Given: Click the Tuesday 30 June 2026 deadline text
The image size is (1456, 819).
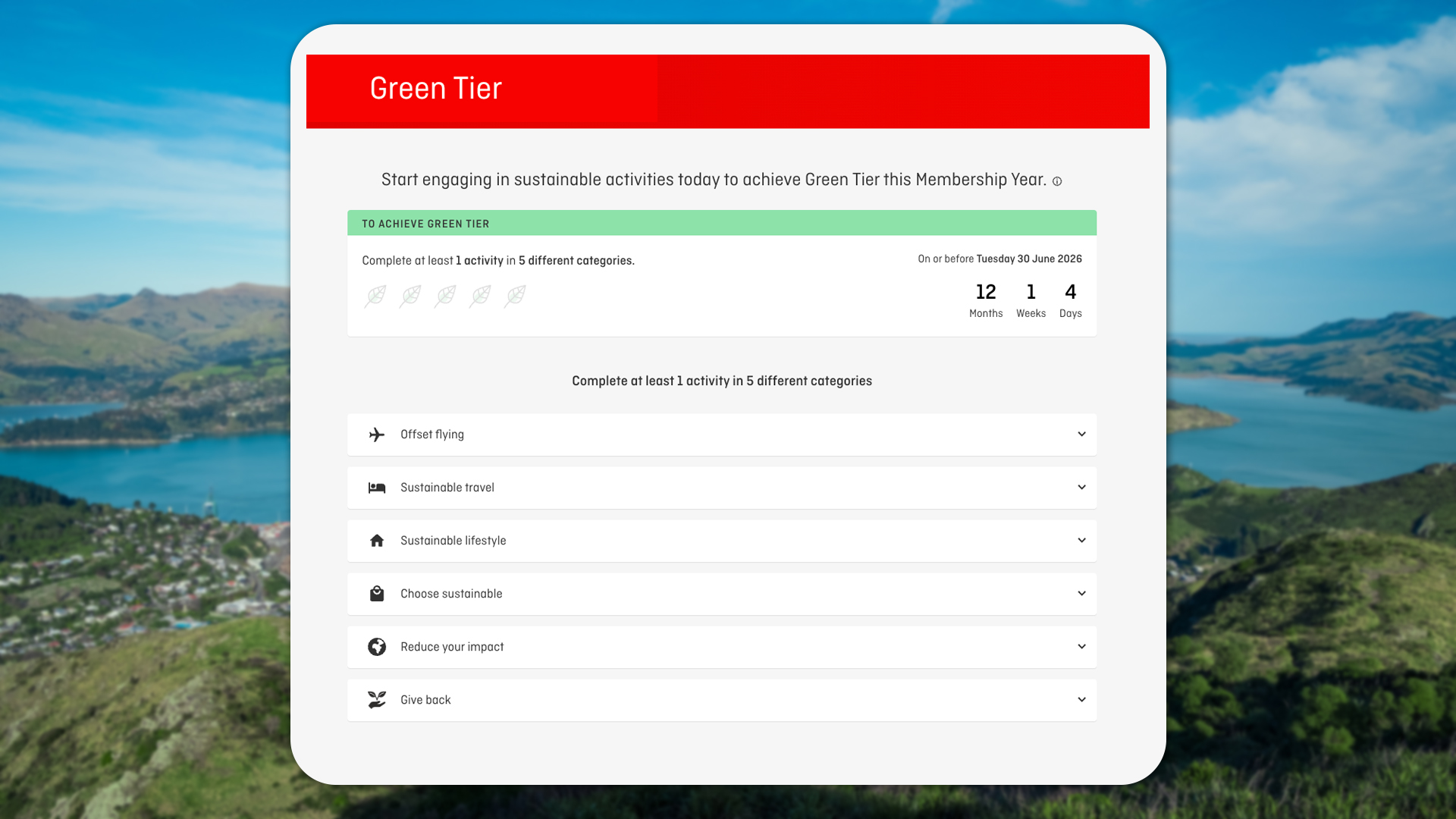Looking at the screenshot, I should (x=1029, y=259).
